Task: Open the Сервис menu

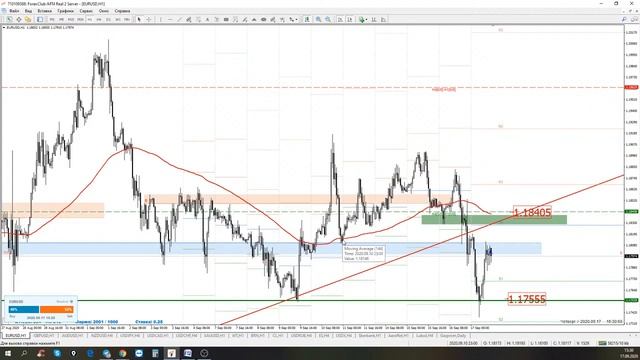Action: [x=86, y=11]
